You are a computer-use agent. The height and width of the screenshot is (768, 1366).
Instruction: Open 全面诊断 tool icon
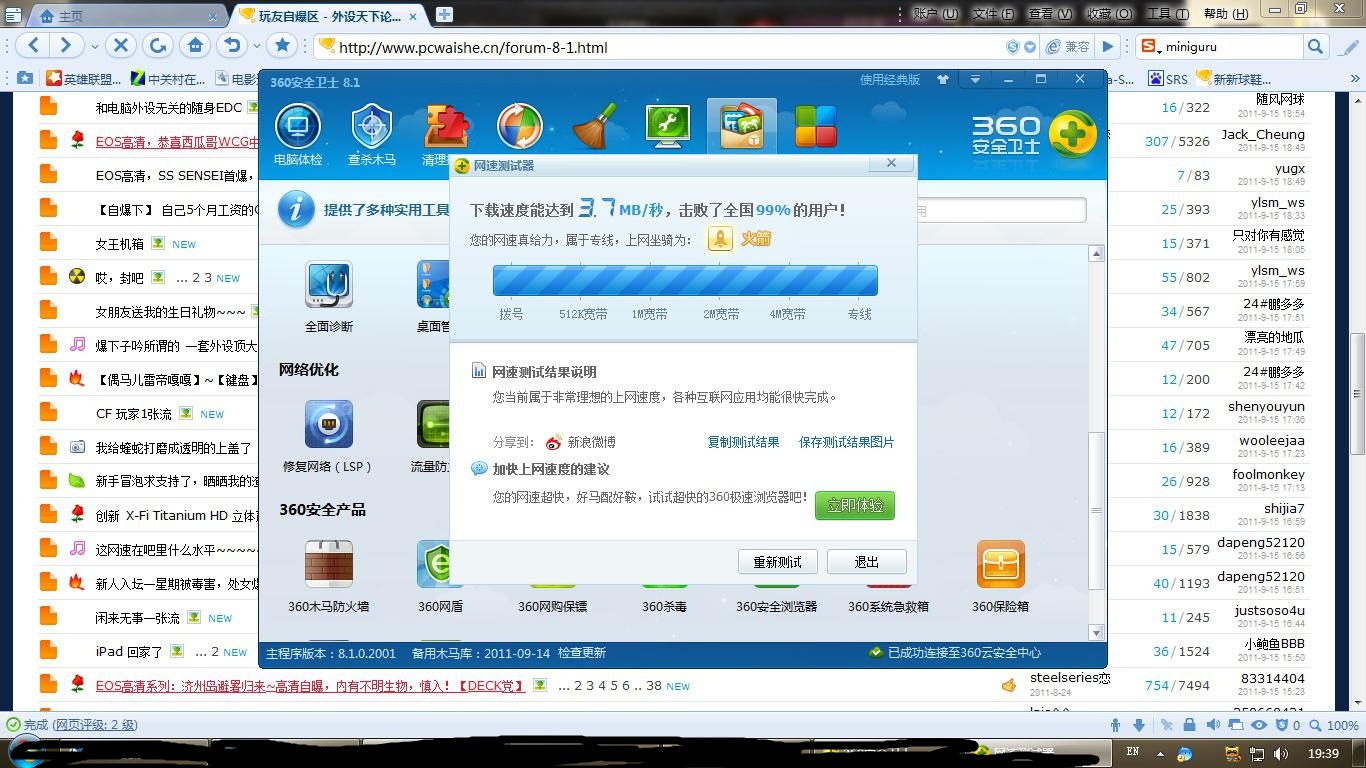[x=329, y=296]
